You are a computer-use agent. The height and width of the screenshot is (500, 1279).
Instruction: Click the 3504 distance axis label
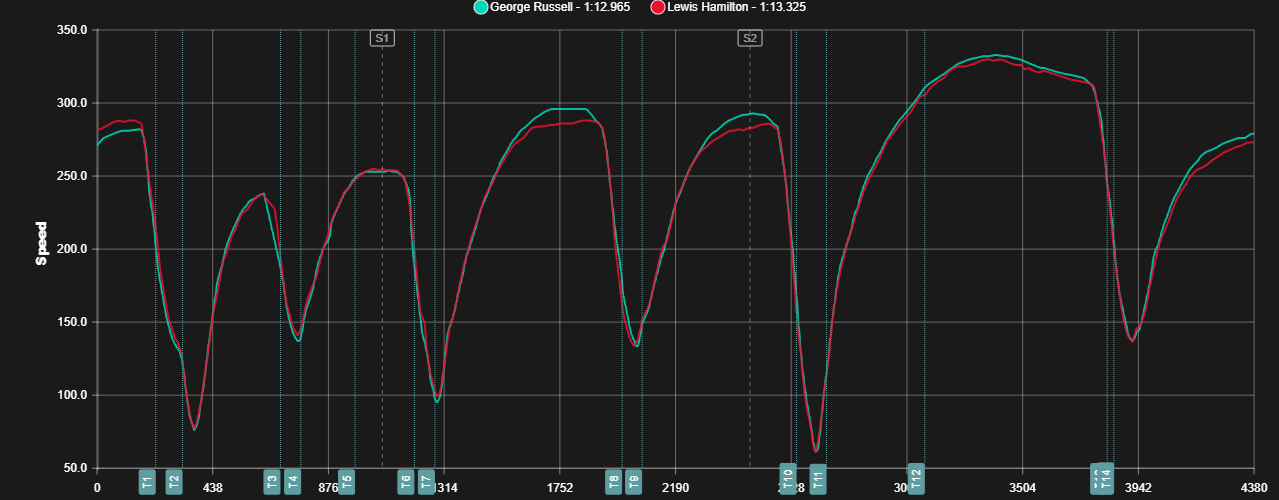pyautogui.click(x=1022, y=488)
